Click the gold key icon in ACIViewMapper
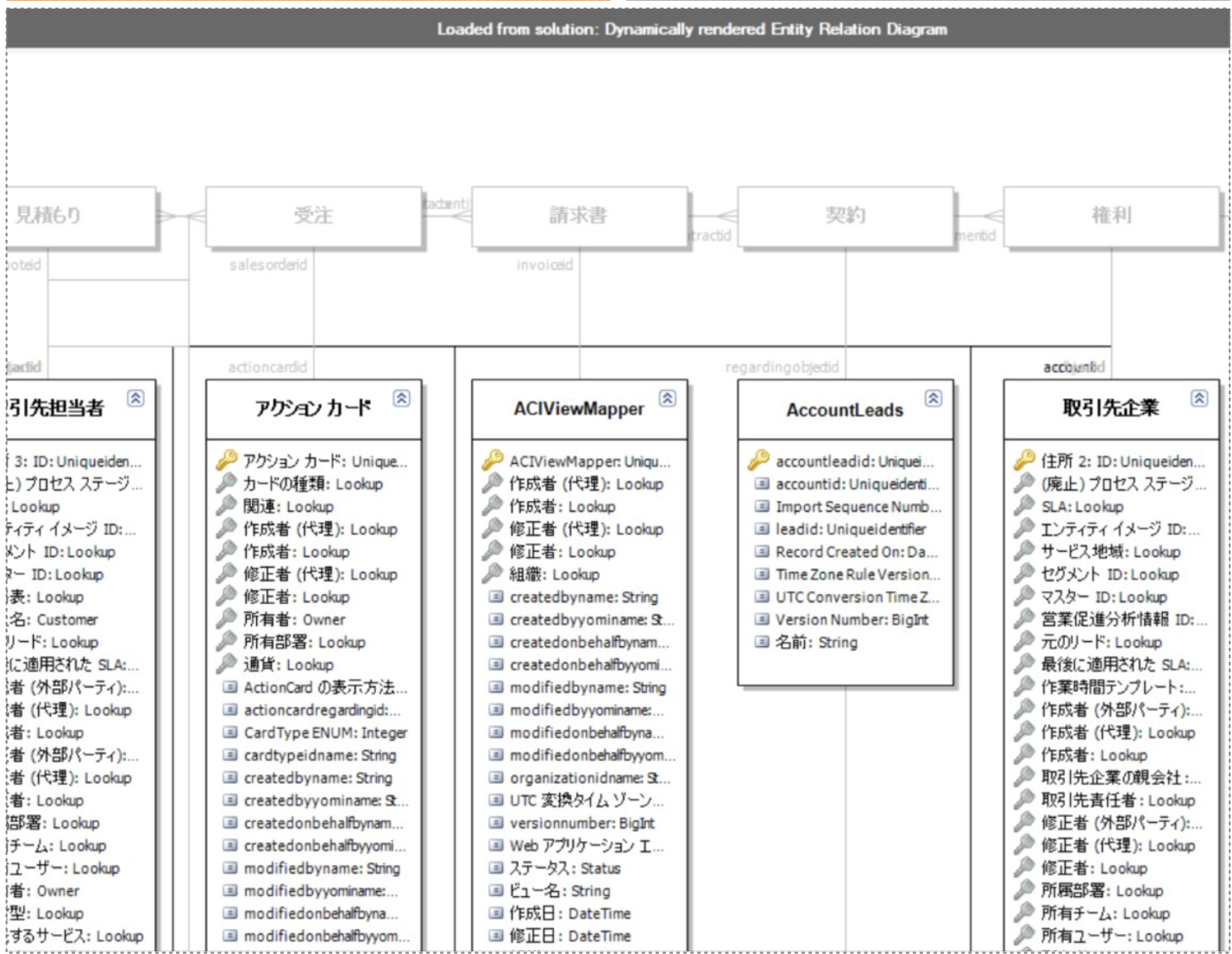 tap(493, 461)
